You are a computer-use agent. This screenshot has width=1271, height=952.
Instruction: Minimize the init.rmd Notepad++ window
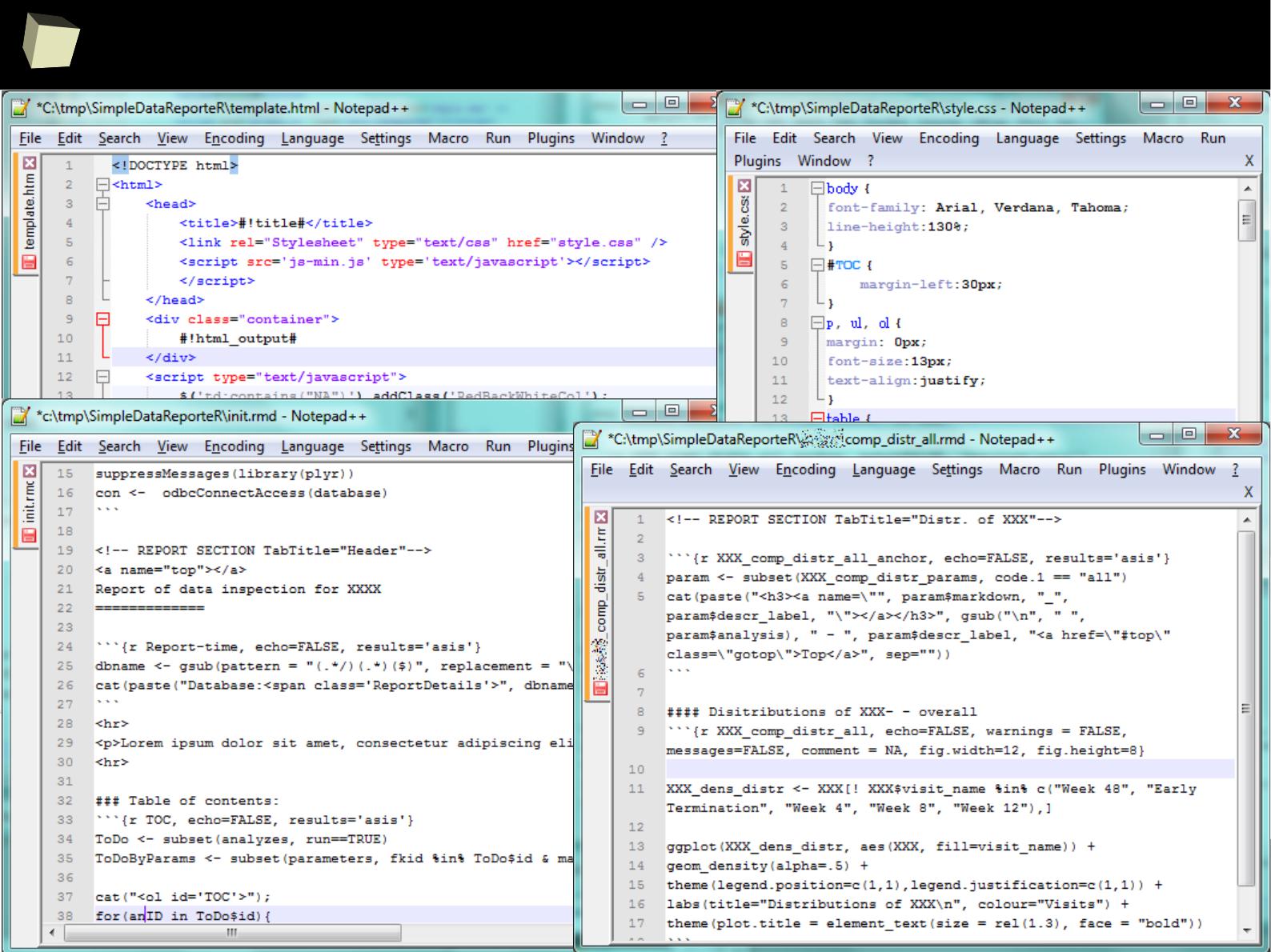pos(639,411)
